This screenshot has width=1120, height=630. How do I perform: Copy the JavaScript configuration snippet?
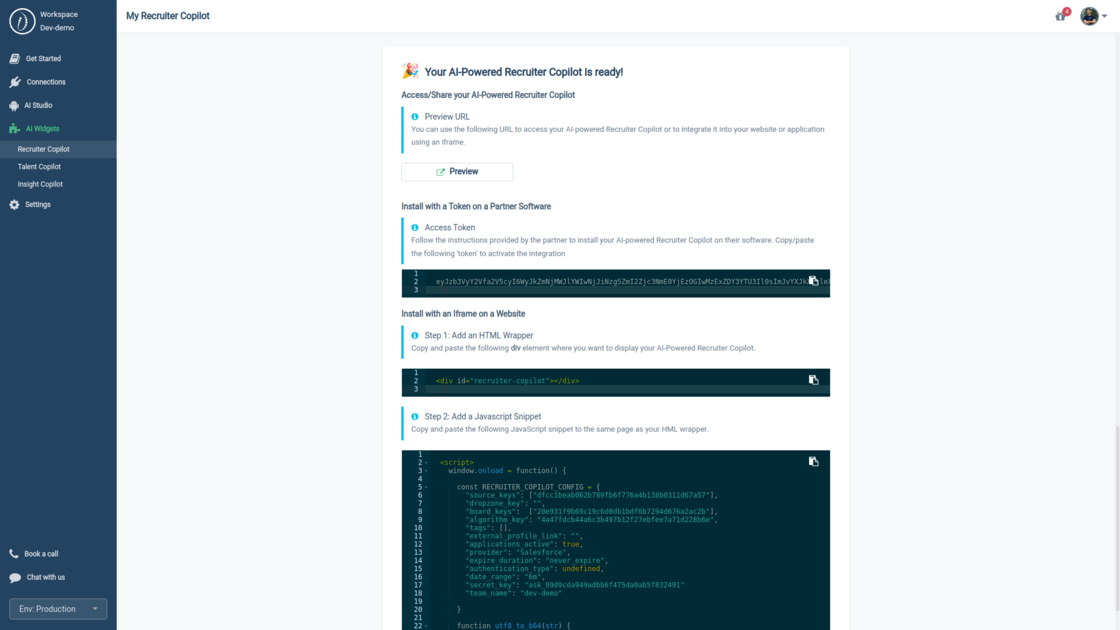coord(813,461)
